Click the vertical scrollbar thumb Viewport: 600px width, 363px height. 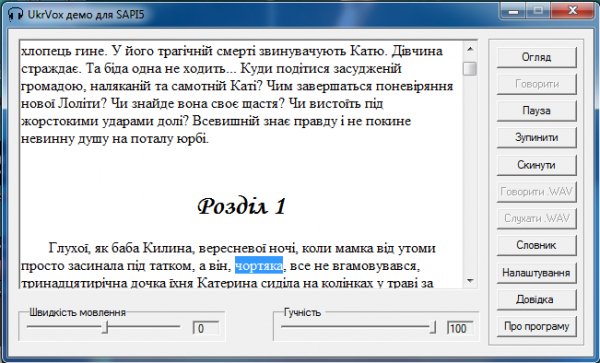(470, 69)
